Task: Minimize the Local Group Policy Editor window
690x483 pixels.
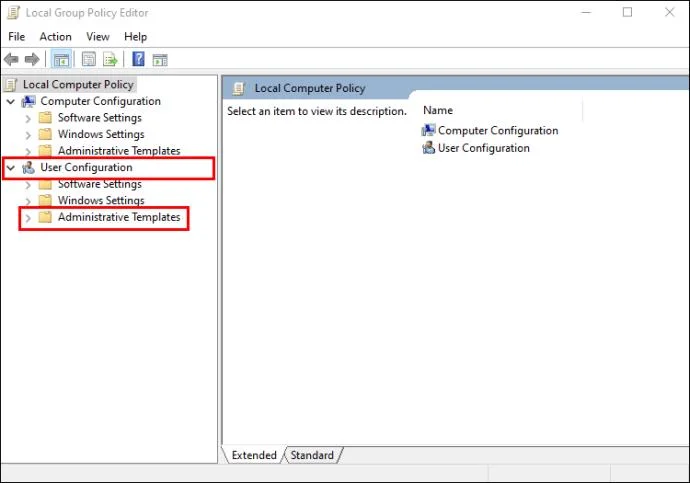Action: [x=586, y=12]
